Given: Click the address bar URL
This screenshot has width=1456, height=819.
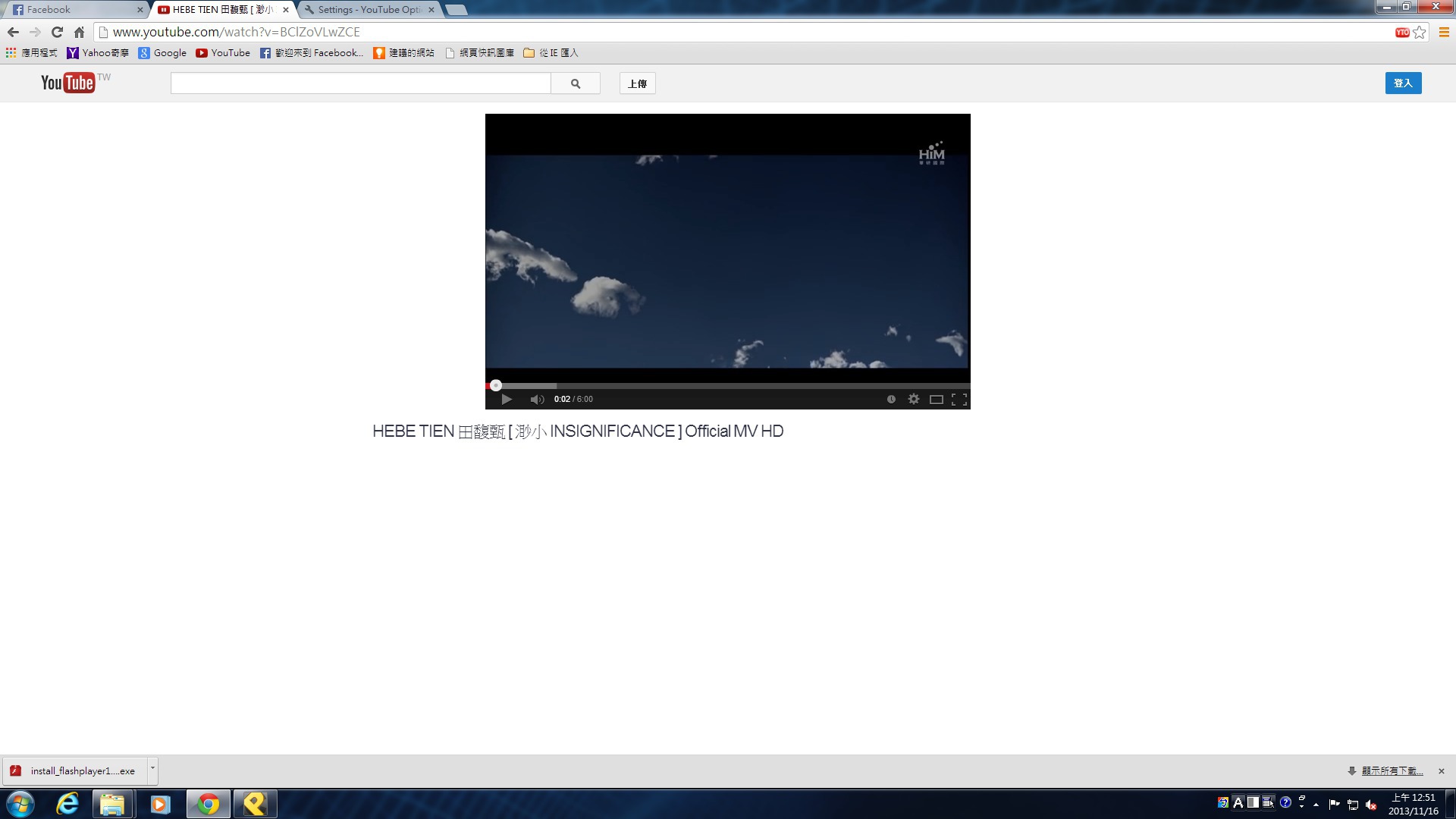Looking at the screenshot, I should click(x=236, y=32).
